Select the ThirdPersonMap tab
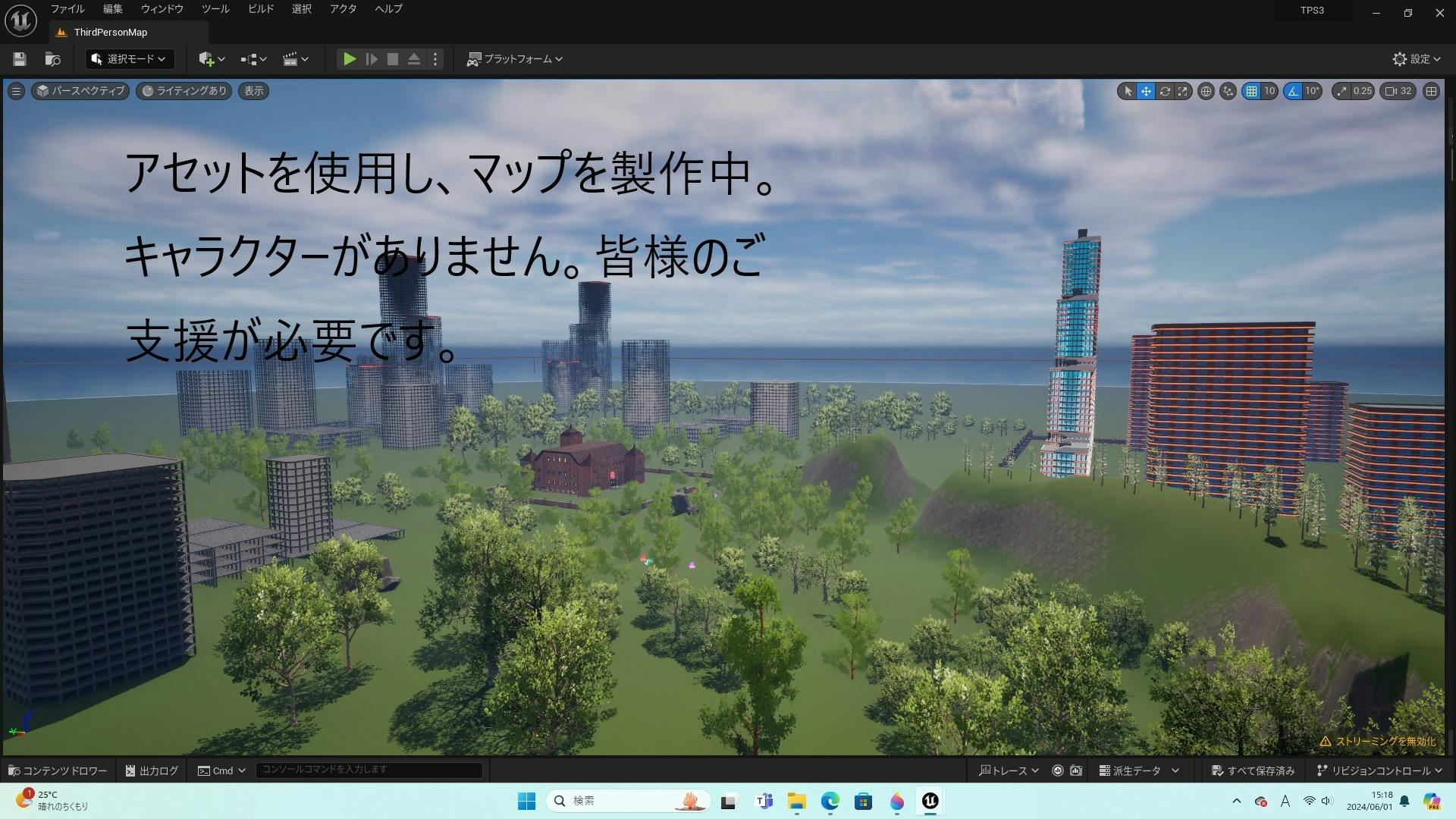 tap(111, 33)
